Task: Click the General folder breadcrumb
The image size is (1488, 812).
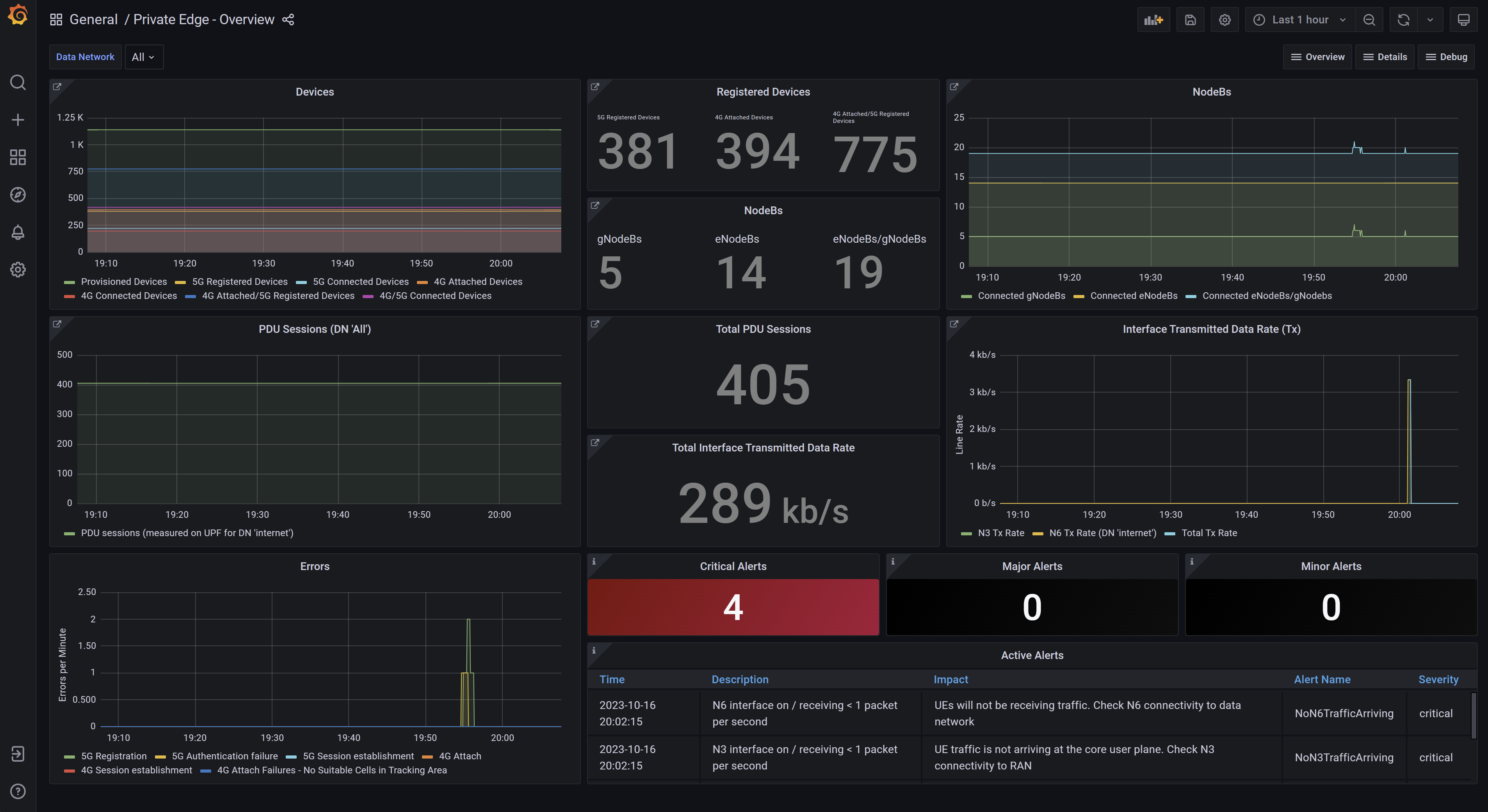Action: click(x=93, y=20)
